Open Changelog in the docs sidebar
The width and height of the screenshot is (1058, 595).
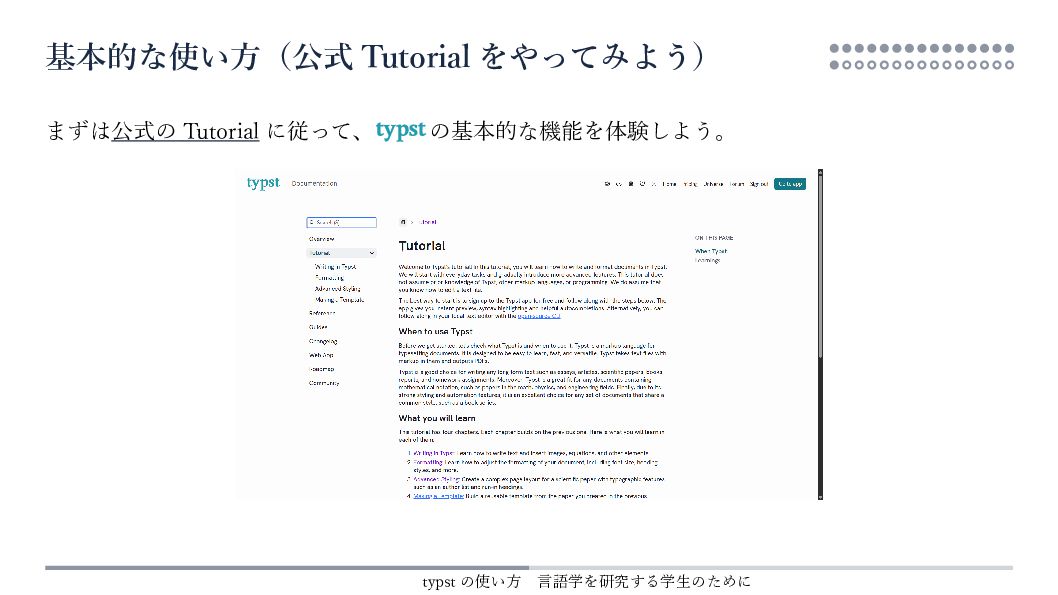point(323,341)
